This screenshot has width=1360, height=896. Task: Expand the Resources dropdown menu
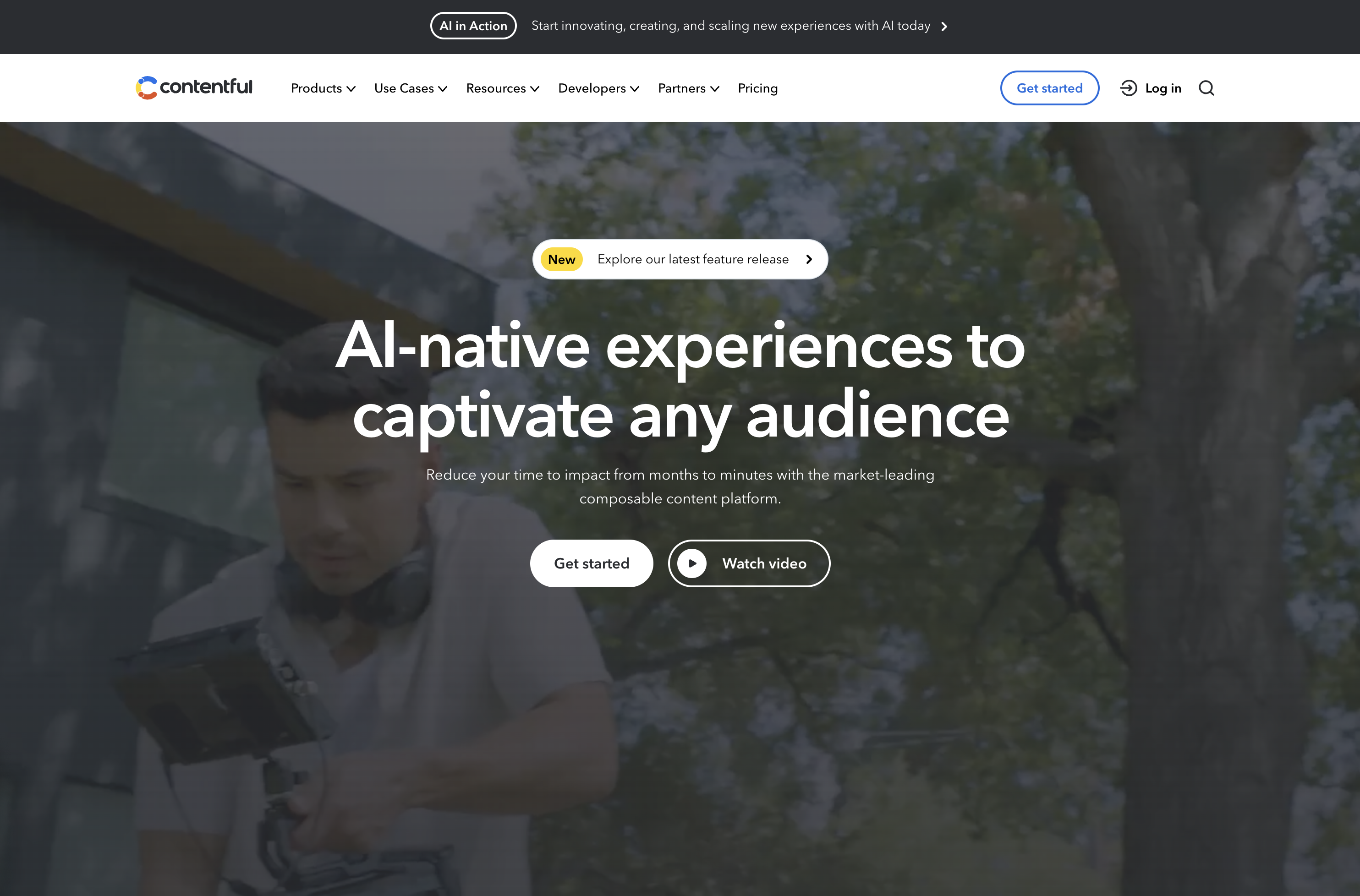[x=503, y=88]
